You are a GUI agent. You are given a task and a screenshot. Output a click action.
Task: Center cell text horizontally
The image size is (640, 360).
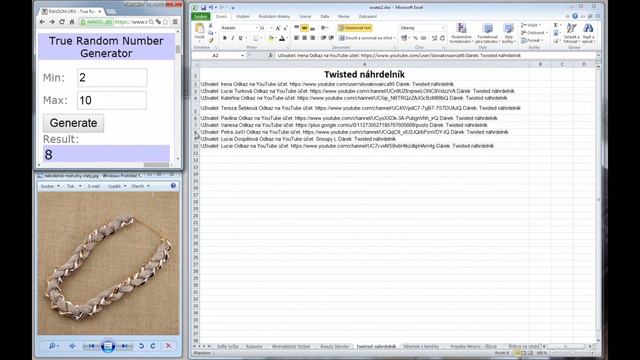click(304, 38)
